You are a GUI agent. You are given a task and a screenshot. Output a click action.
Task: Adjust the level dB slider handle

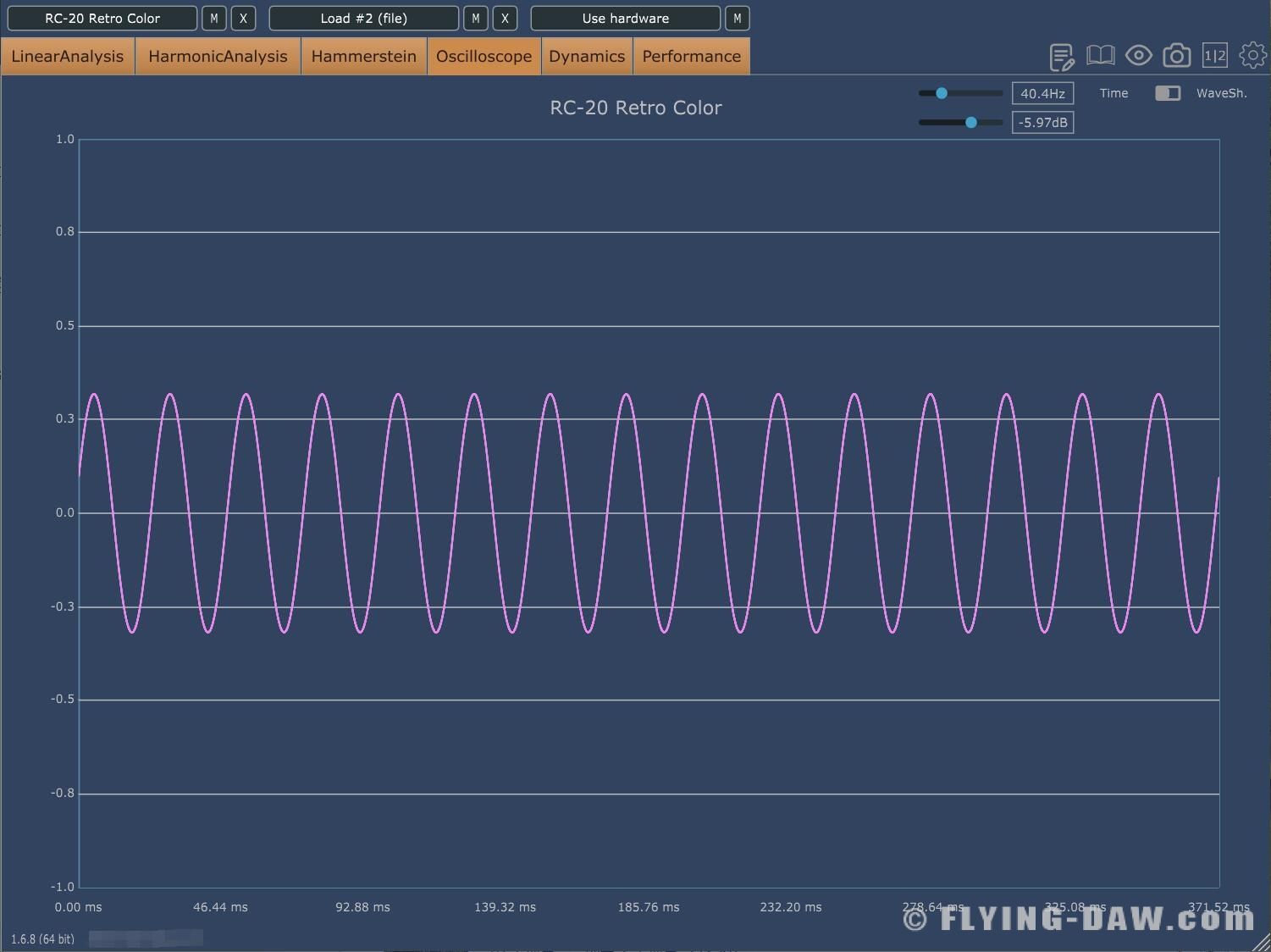[971, 122]
